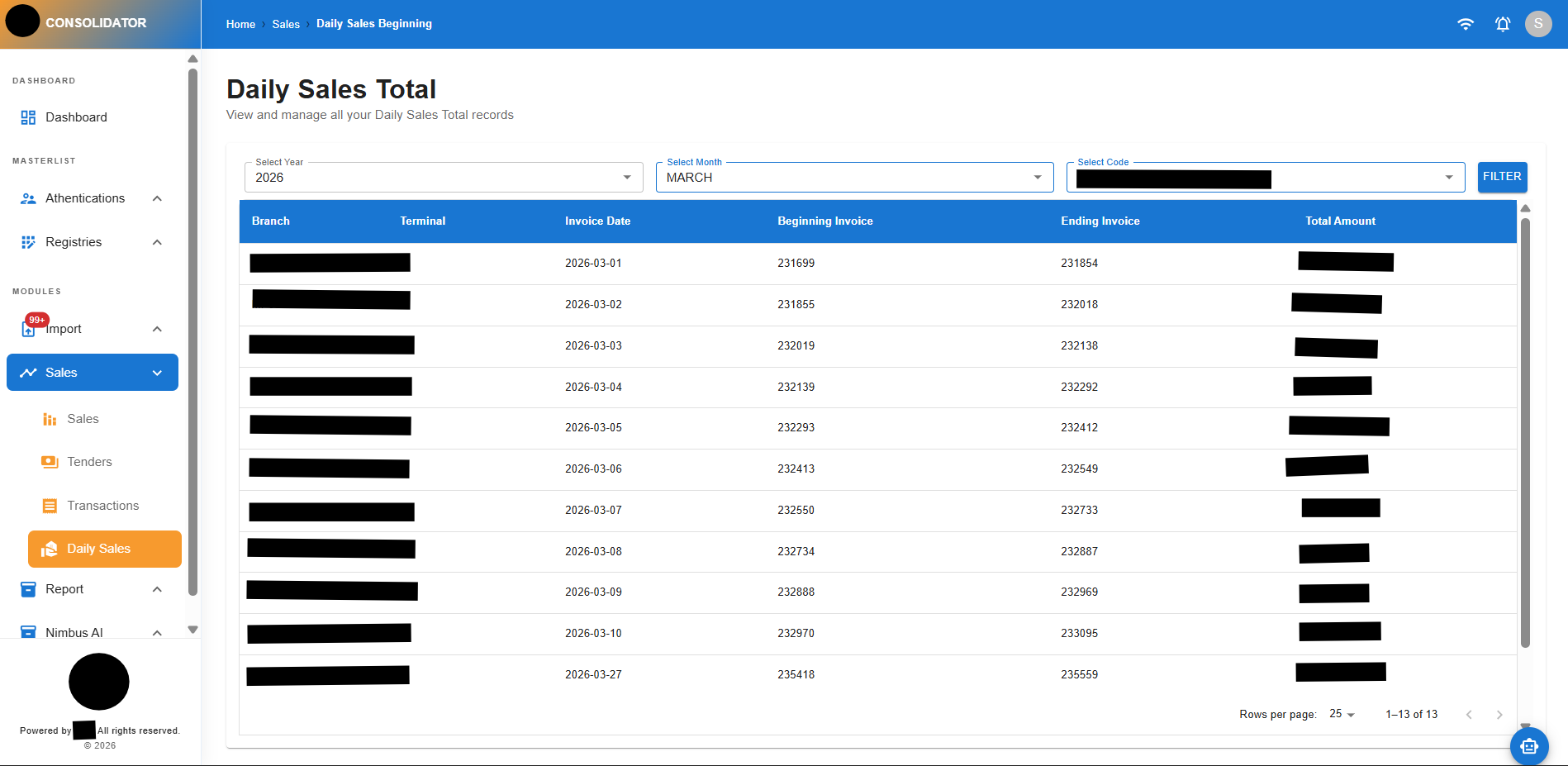Click the notification bell icon

point(1502,24)
